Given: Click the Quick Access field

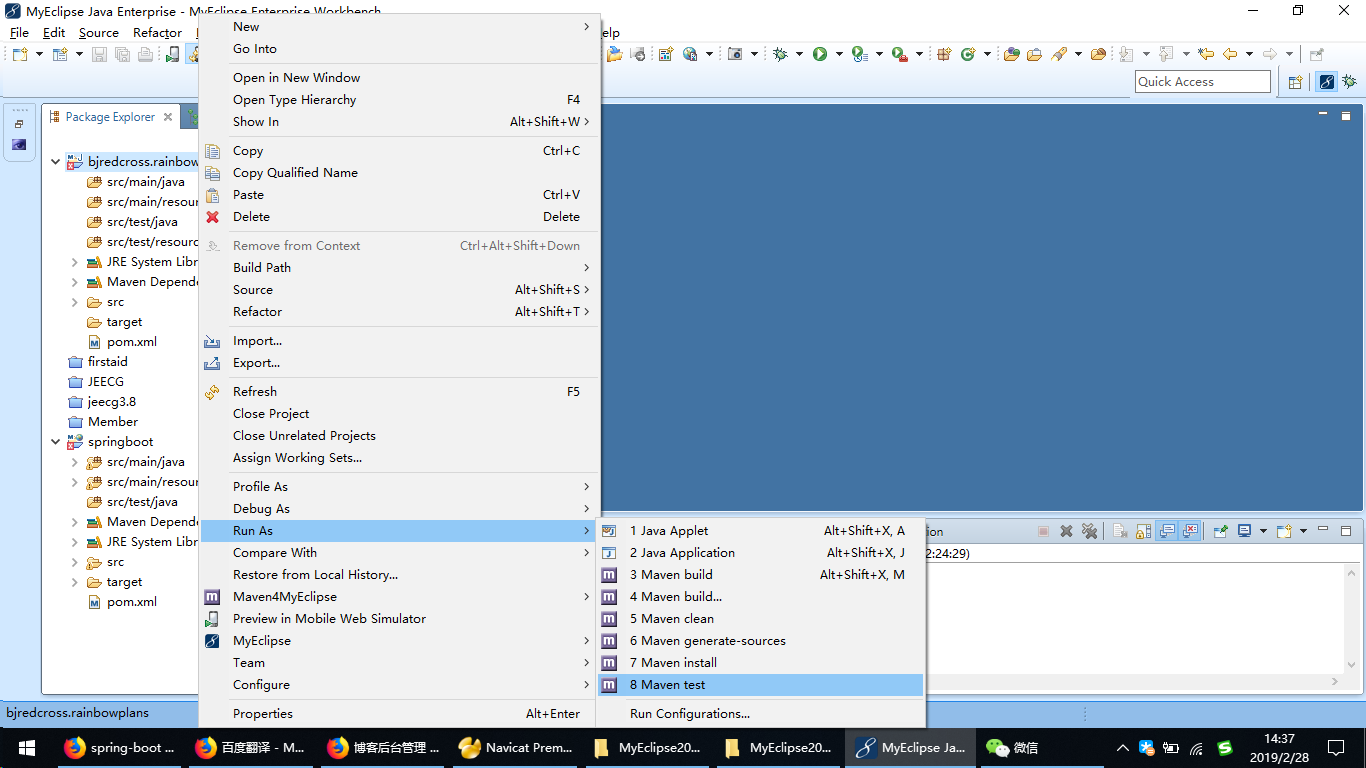Looking at the screenshot, I should point(1203,82).
